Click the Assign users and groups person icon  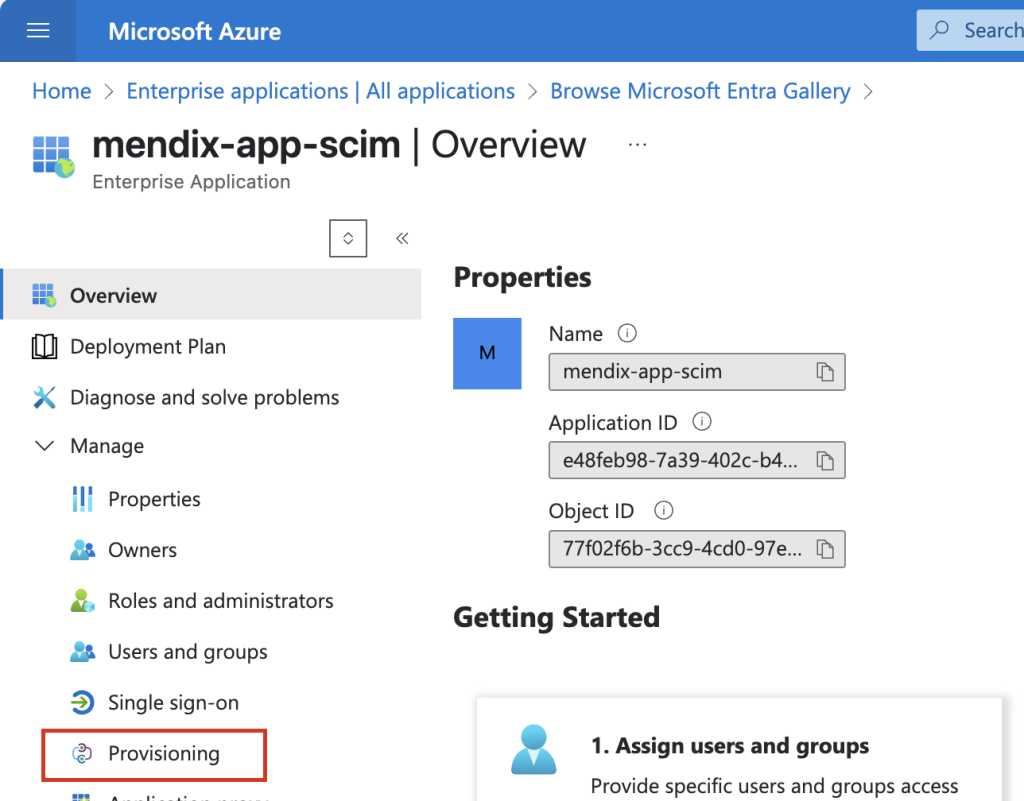534,749
